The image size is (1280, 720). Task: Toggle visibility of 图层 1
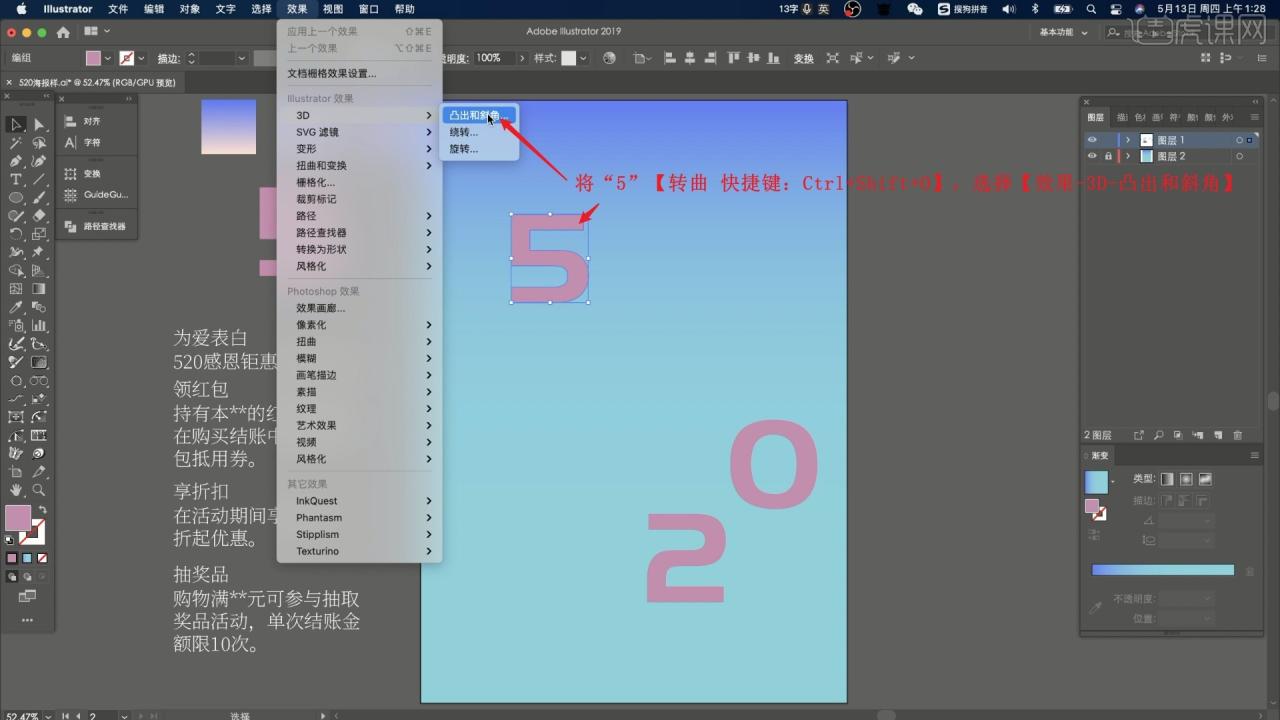[1092, 140]
